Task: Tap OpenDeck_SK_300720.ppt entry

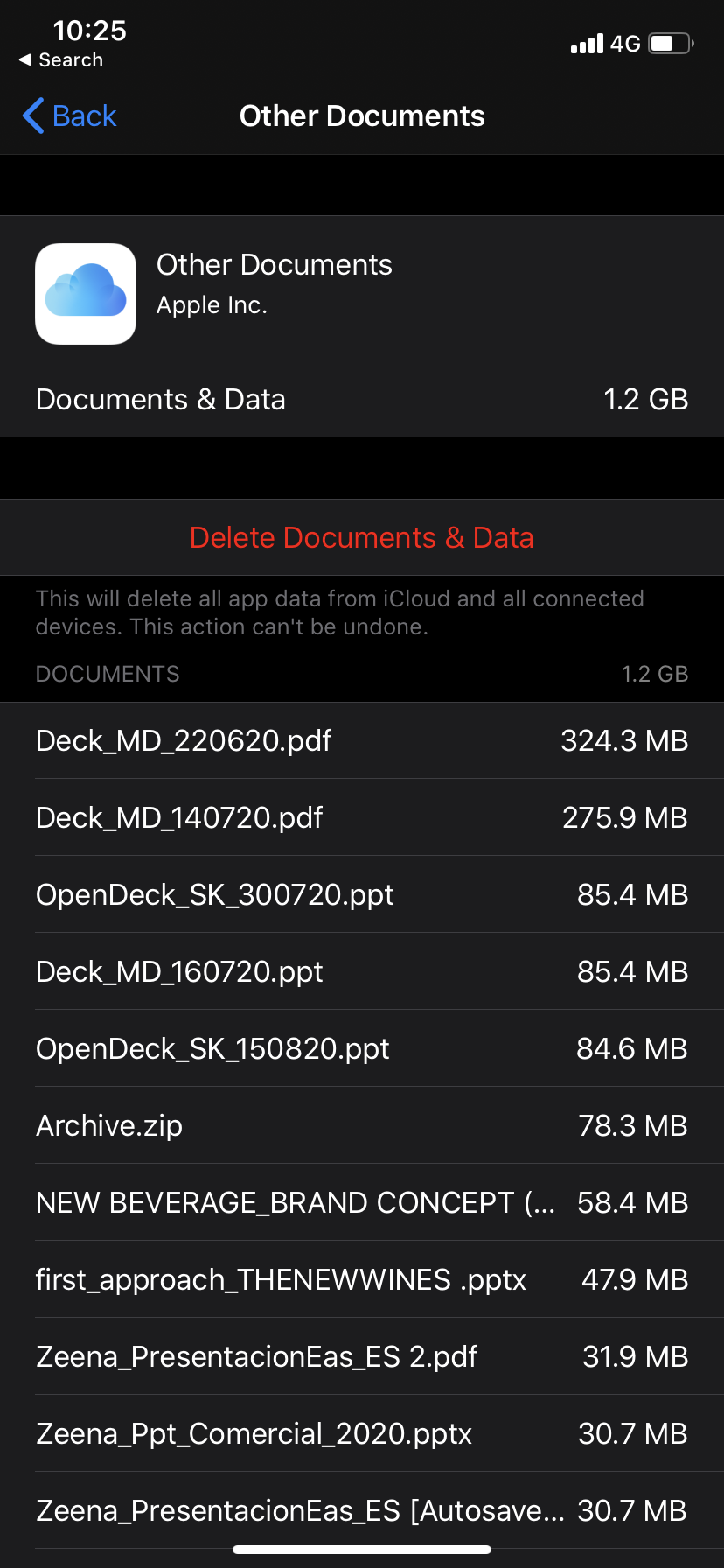Action: 362,894
